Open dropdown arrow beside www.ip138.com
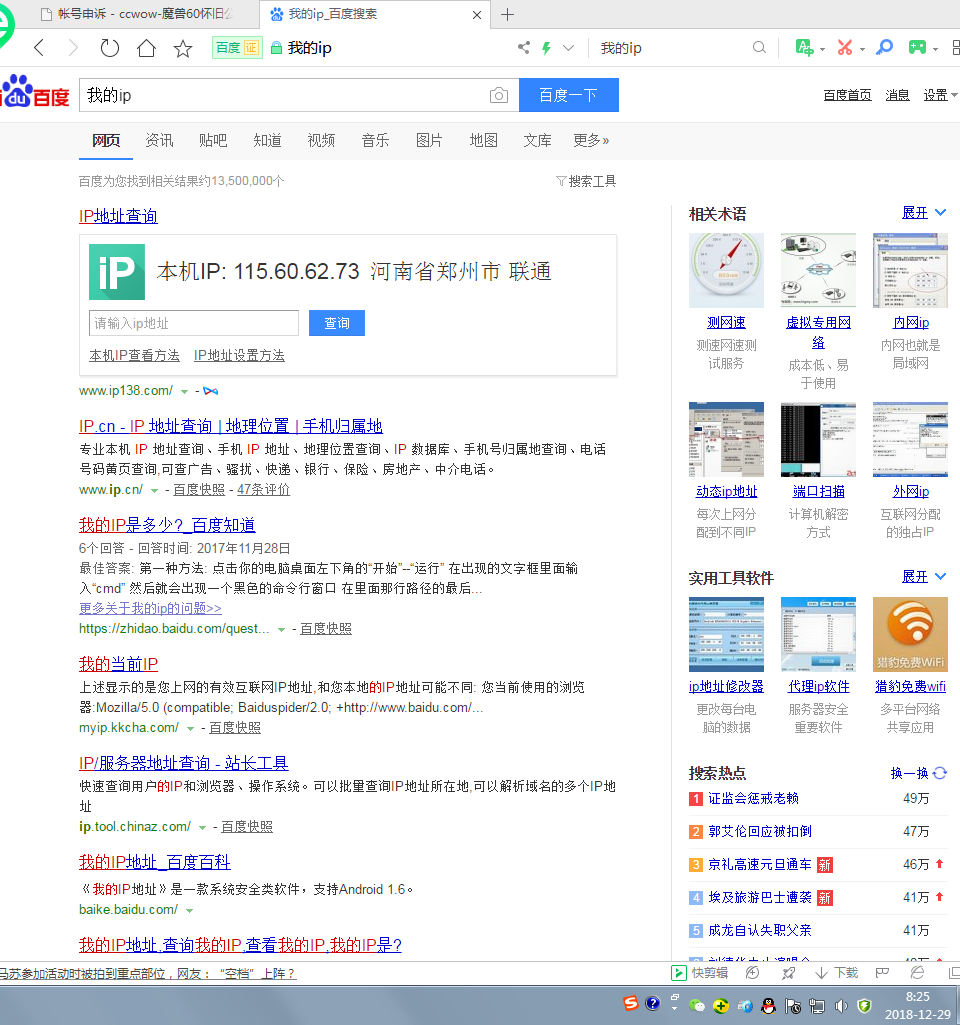Viewport: 960px width, 1025px height. (x=185, y=391)
